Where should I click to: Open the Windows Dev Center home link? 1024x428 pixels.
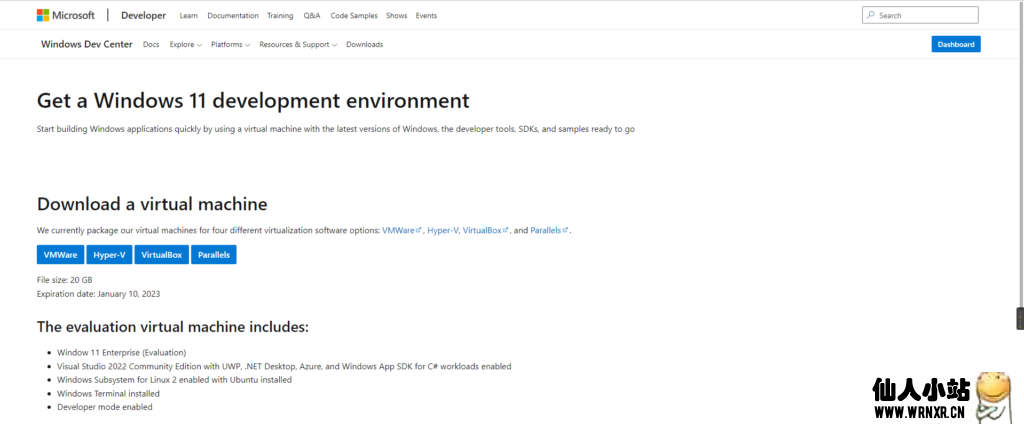88,44
